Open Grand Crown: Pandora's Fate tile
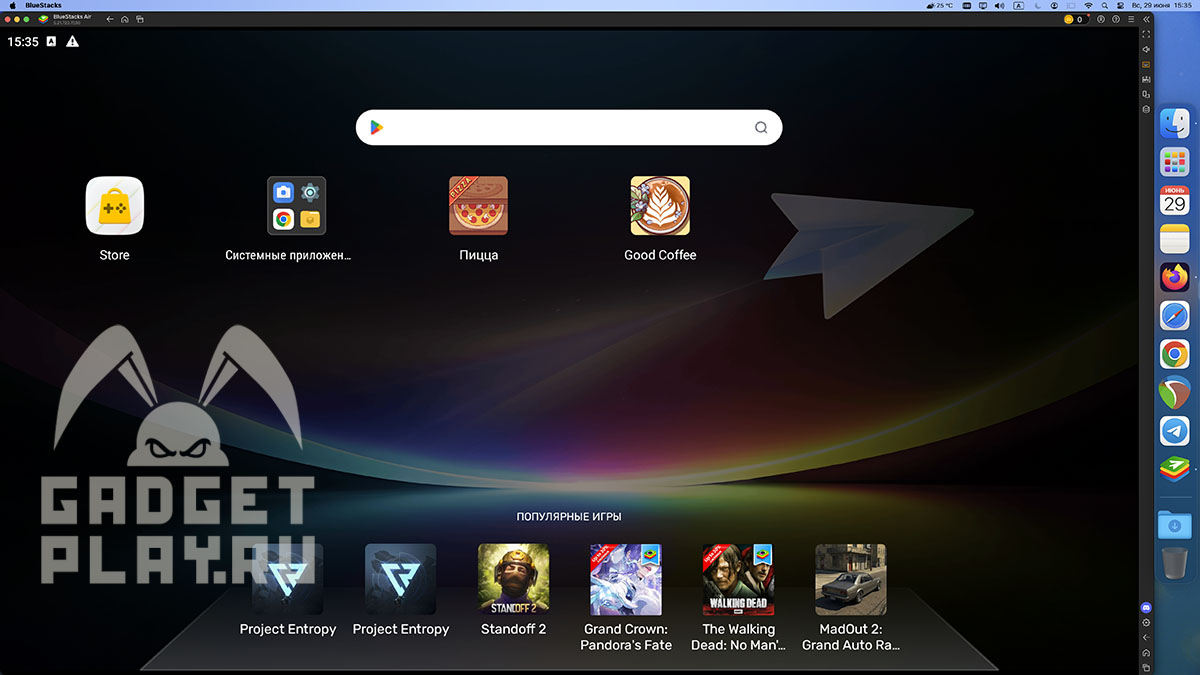Screen dimensions: 1200x675 pos(626,579)
